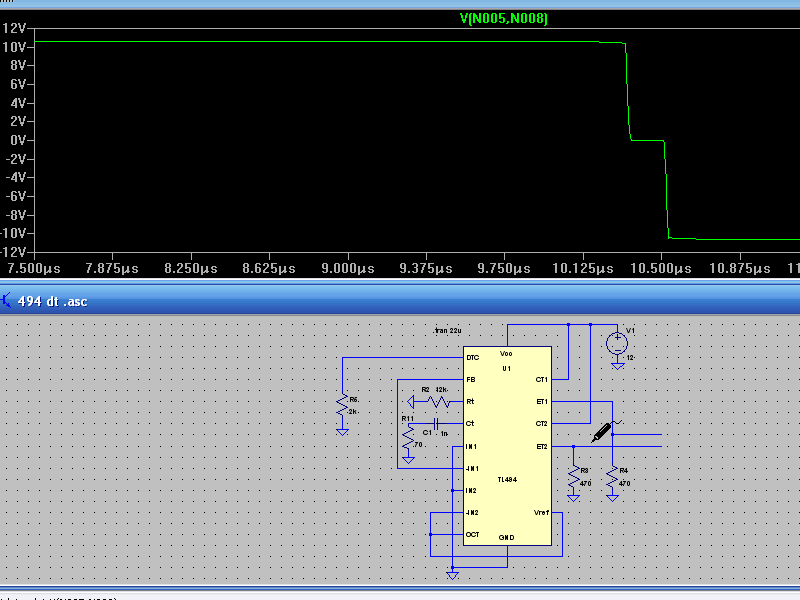Click the ground symbol left of resistor R2
The height and width of the screenshot is (600, 800).
411,402
